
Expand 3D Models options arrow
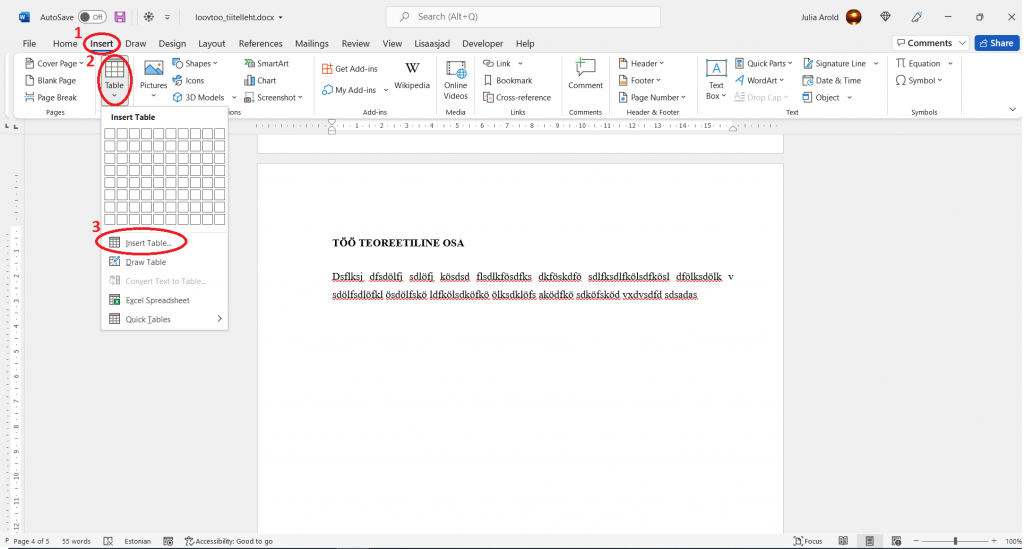[x=234, y=97]
